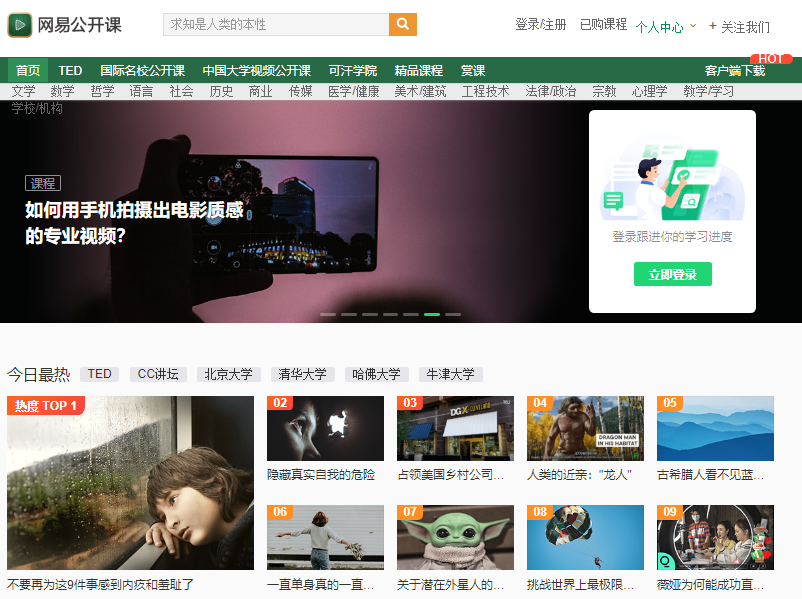Open the 登录/注册 link
Screen dimensions: 802x599
pos(541,25)
